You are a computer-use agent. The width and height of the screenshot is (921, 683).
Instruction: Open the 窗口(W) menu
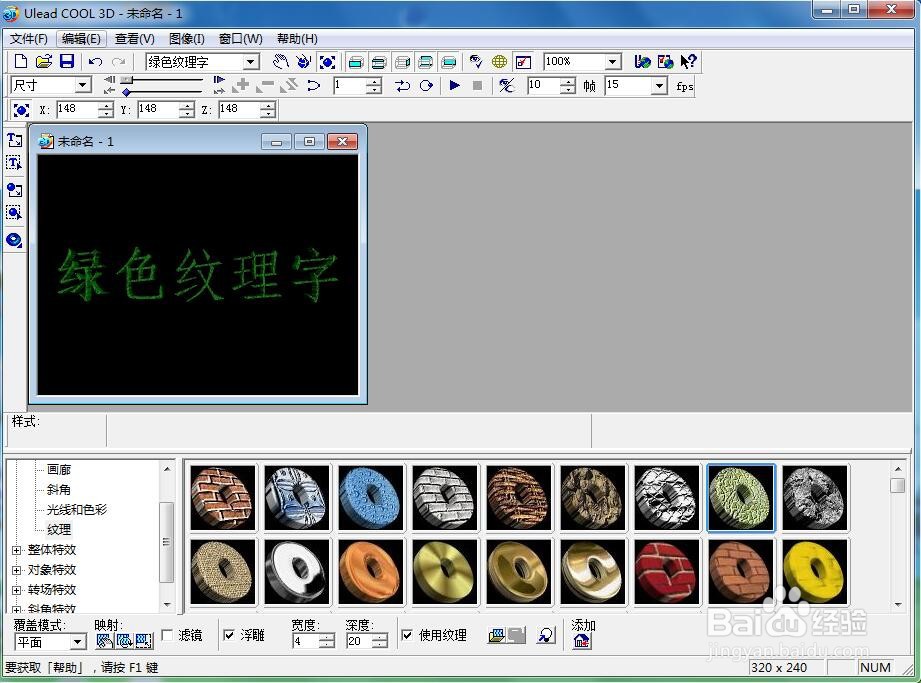241,39
